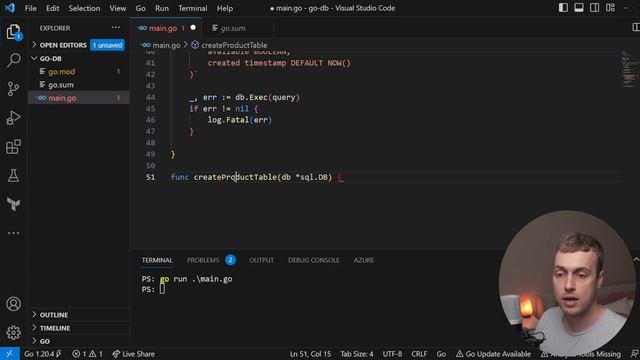Screen dimensions: 640x360
Task: Select the Azure panel tab
Action: pyautogui.click(x=363, y=260)
